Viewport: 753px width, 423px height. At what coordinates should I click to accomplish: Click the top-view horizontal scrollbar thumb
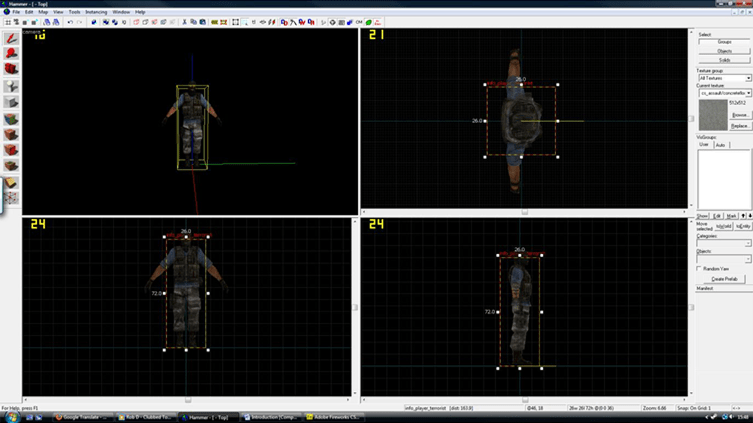click(x=524, y=212)
